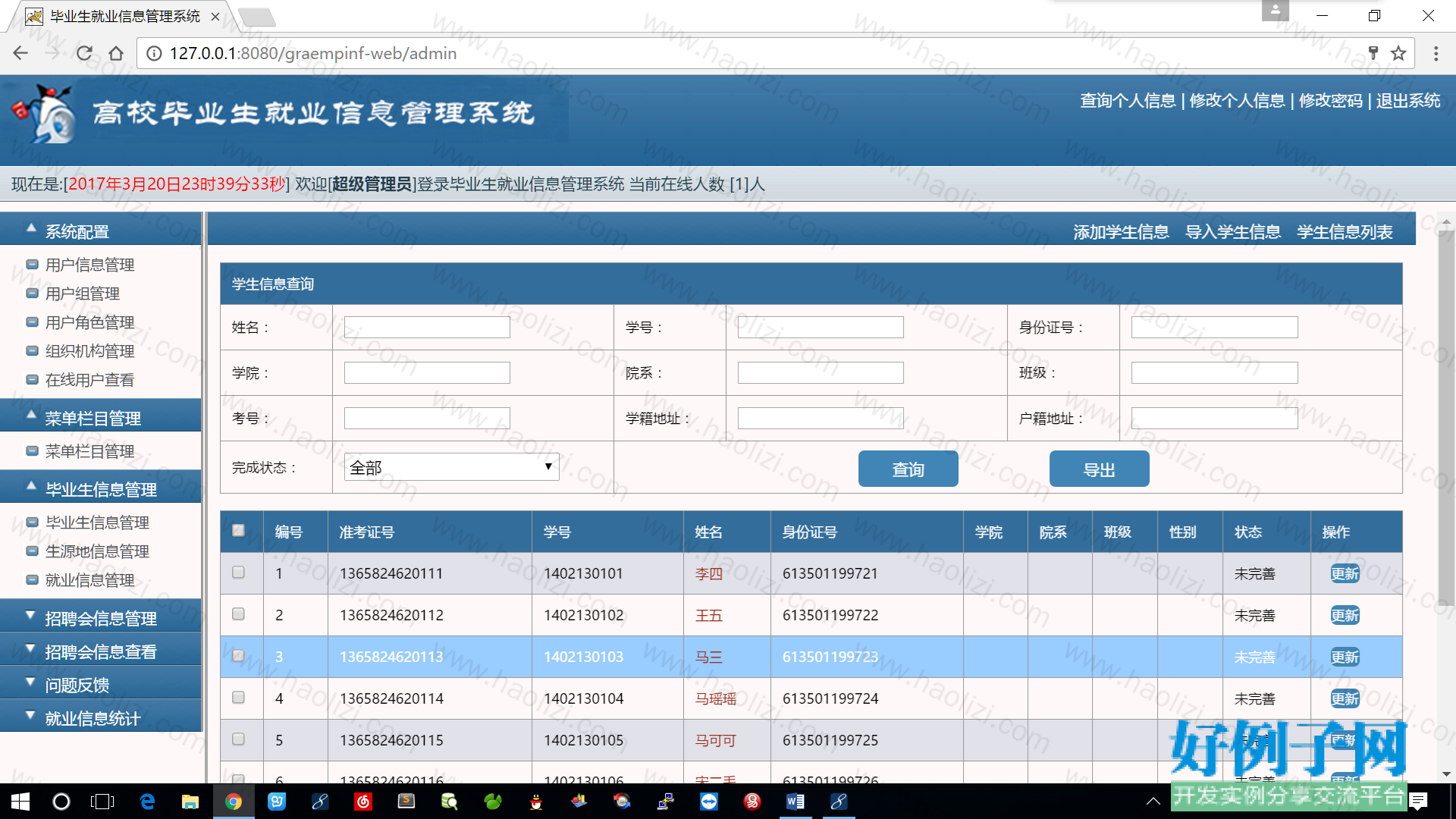The image size is (1456, 819).
Task: Click the 用户信息管理 sidebar icon
Action: pos(32,265)
